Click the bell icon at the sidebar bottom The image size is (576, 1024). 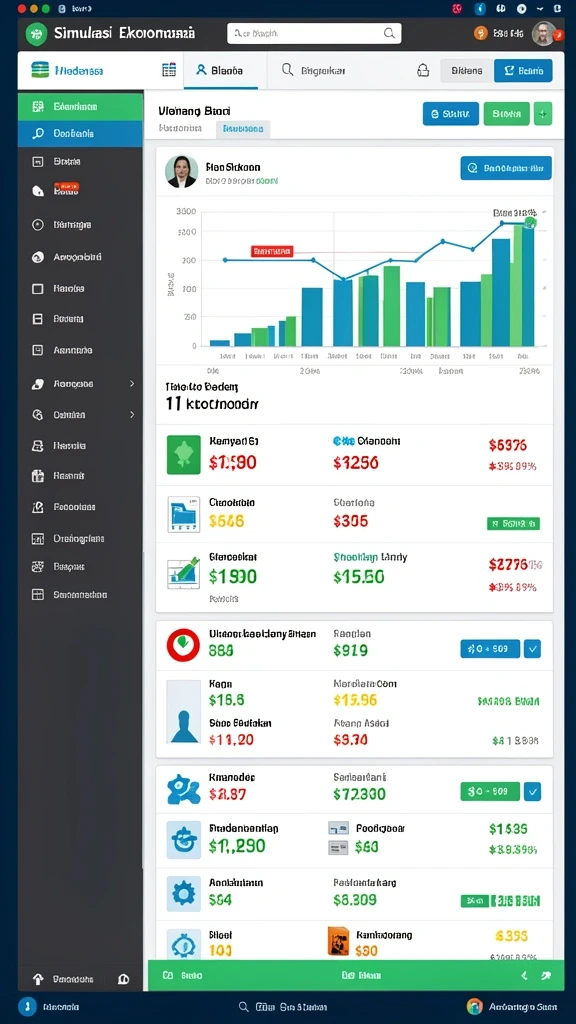(x=123, y=979)
